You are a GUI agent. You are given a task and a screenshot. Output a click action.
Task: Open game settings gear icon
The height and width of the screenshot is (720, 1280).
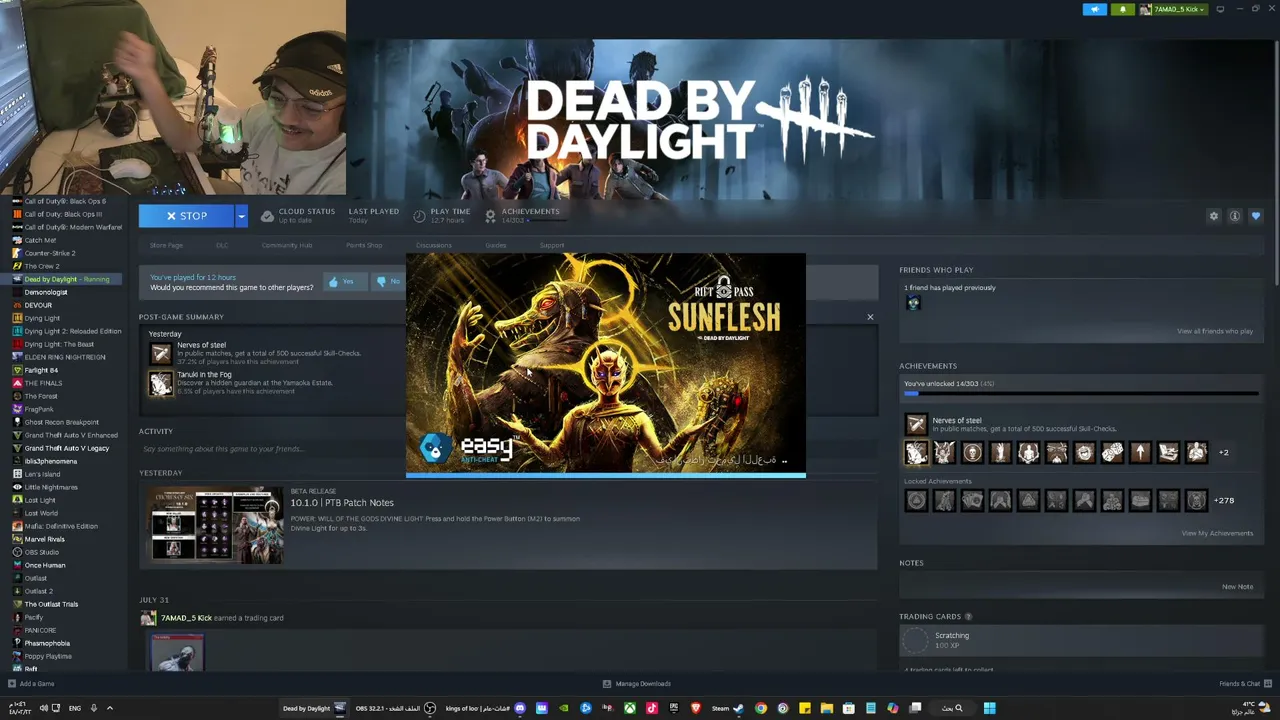[1214, 216]
